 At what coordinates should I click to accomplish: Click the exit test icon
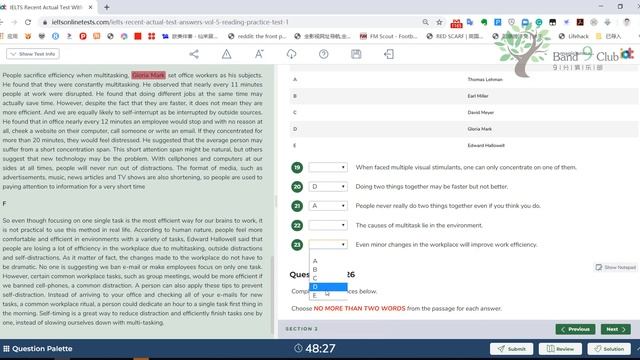(389, 54)
